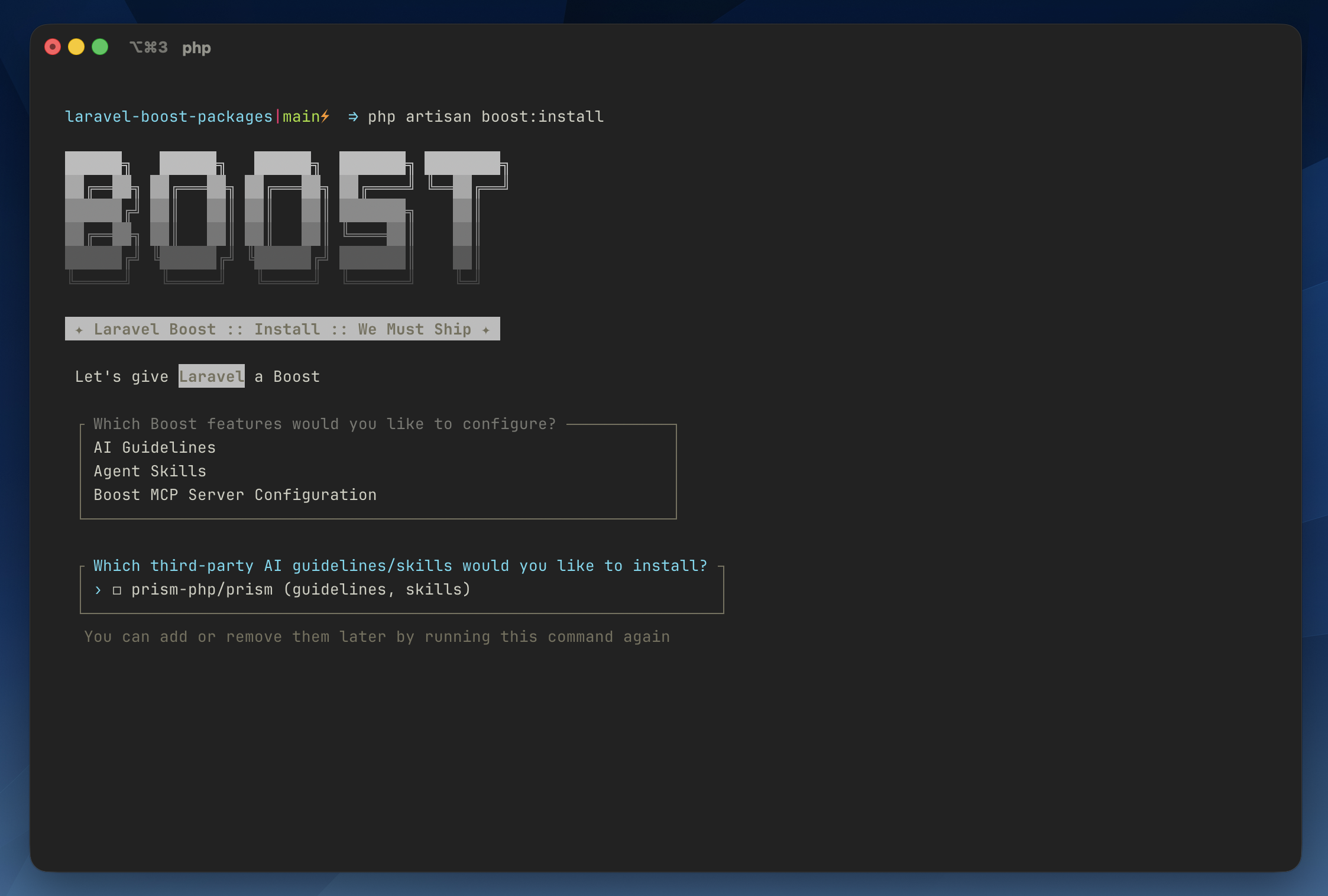
Task: Click the yellow minimize window button
Action: (76, 47)
